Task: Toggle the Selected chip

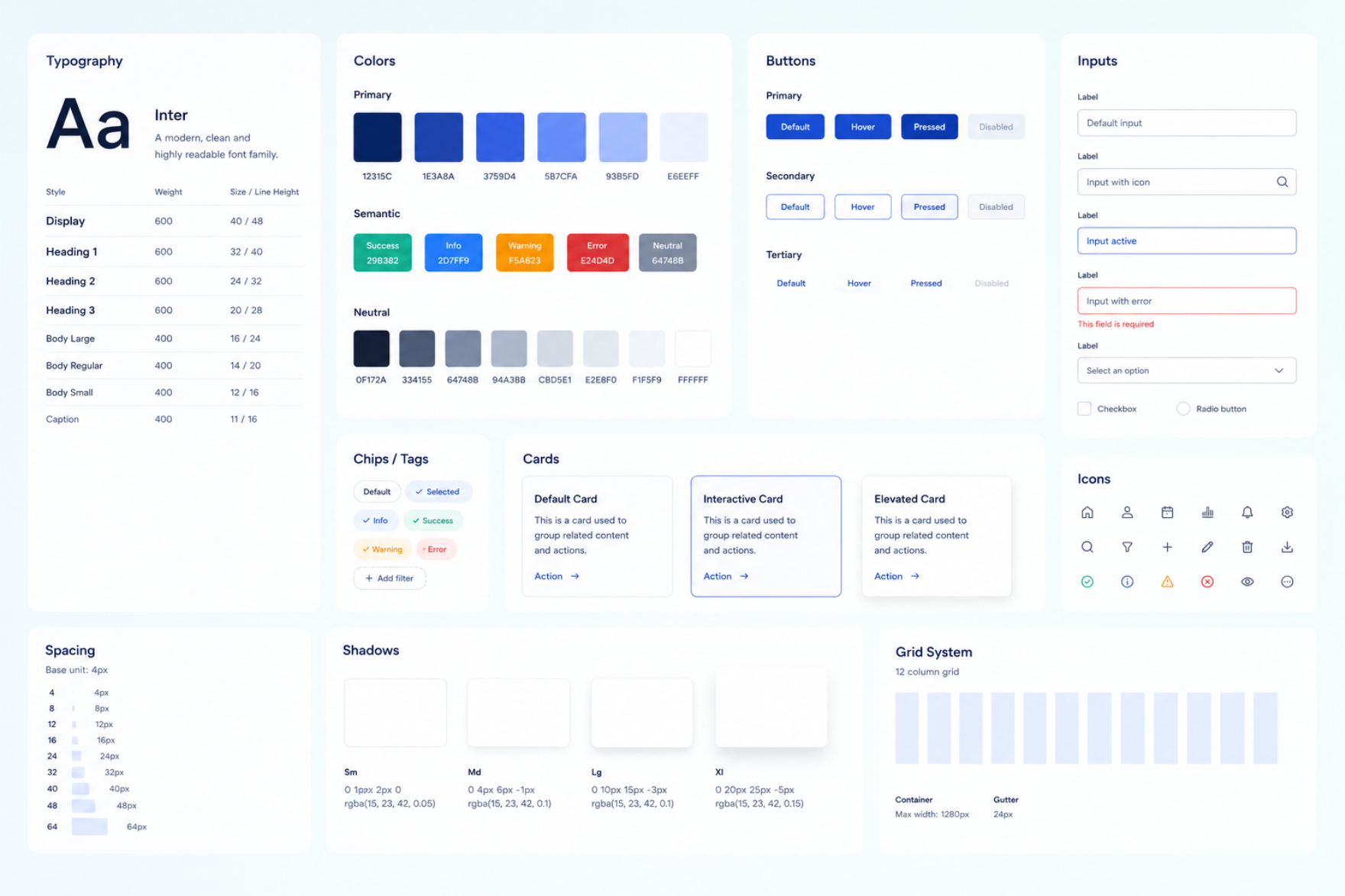Action: (438, 492)
